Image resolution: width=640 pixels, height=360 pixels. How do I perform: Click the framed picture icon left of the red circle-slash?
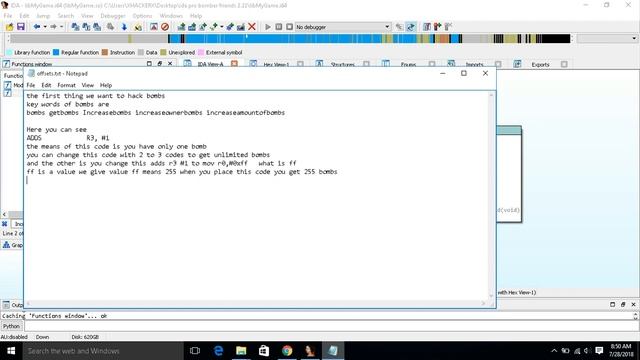154,27
